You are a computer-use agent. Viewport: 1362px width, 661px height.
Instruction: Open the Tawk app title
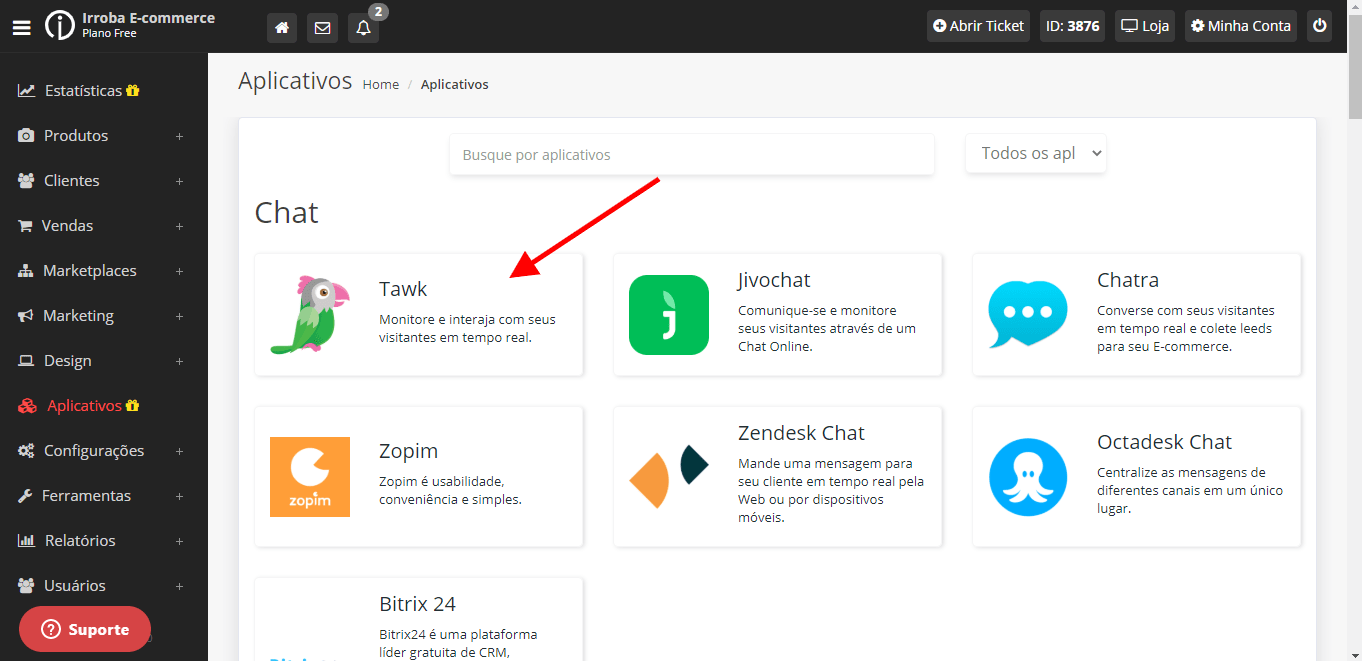click(x=403, y=289)
